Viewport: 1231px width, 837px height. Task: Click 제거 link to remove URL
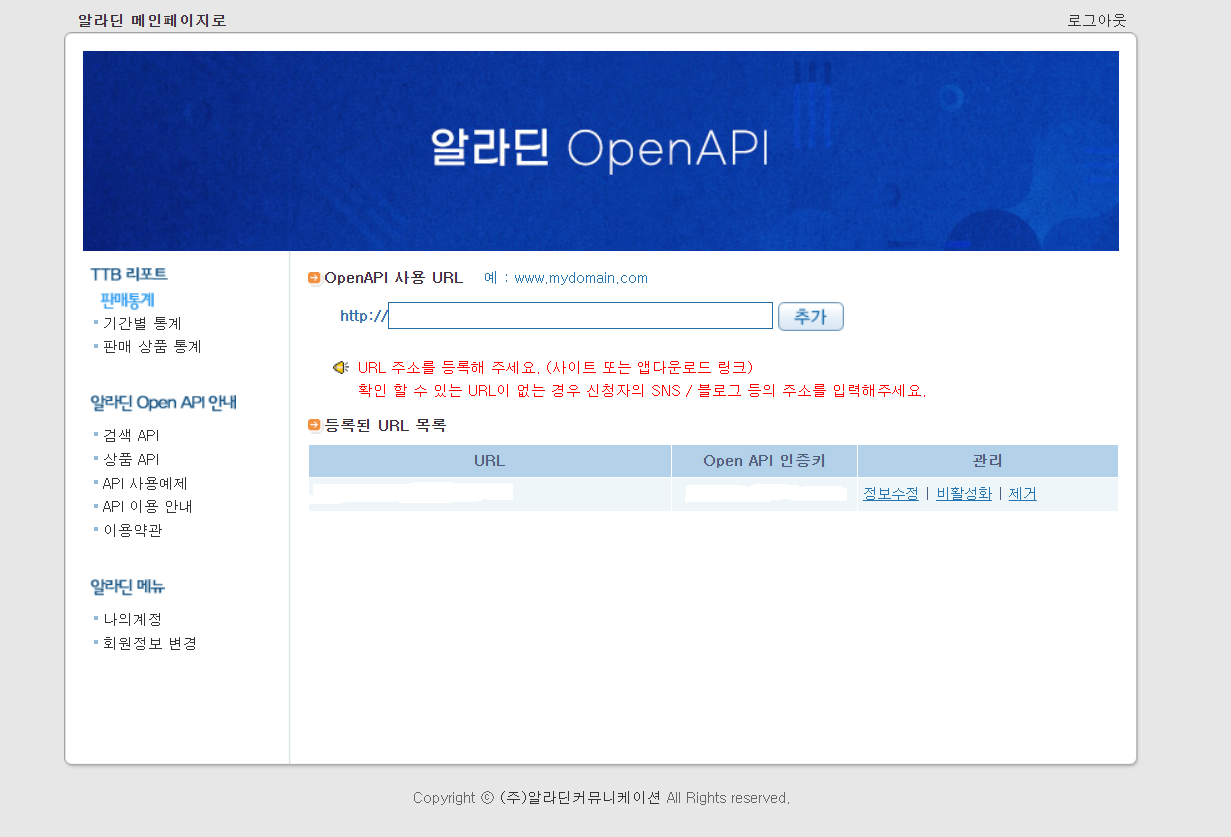[x=1022, y=494]
